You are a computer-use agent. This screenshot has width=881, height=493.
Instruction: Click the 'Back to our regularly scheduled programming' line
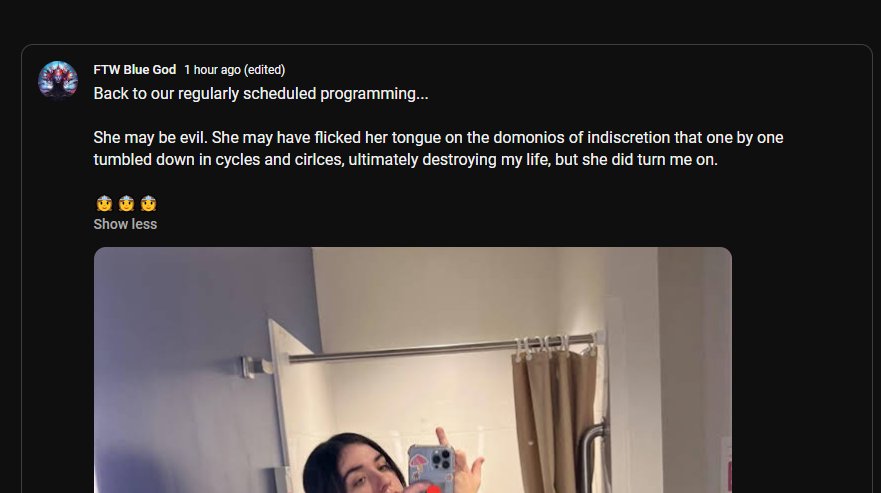pos(261,93)
